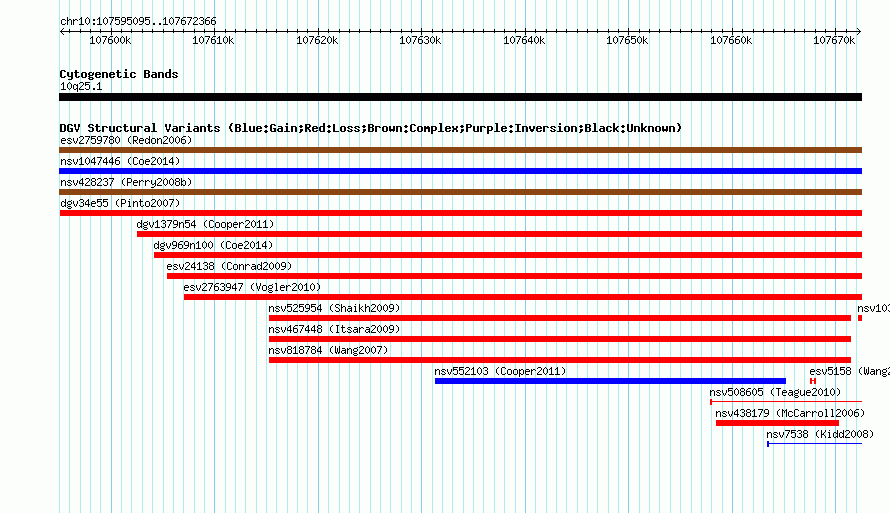The height and width of the screenshot is (513, 890).
Task: Open nsv552103 (Cooper2011) variant label
Action: pyautogui.click(x=501, y=371)
